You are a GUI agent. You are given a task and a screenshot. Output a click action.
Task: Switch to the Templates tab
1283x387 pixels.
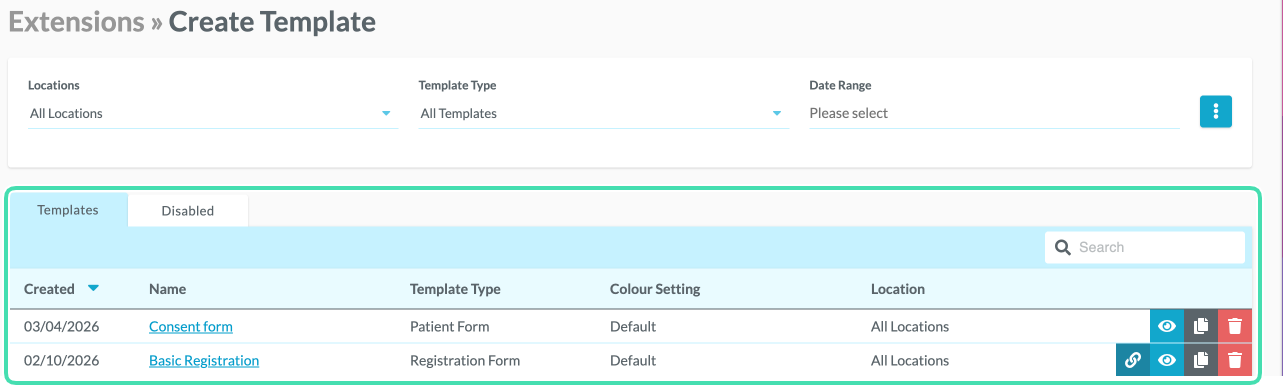pos(68,210)
